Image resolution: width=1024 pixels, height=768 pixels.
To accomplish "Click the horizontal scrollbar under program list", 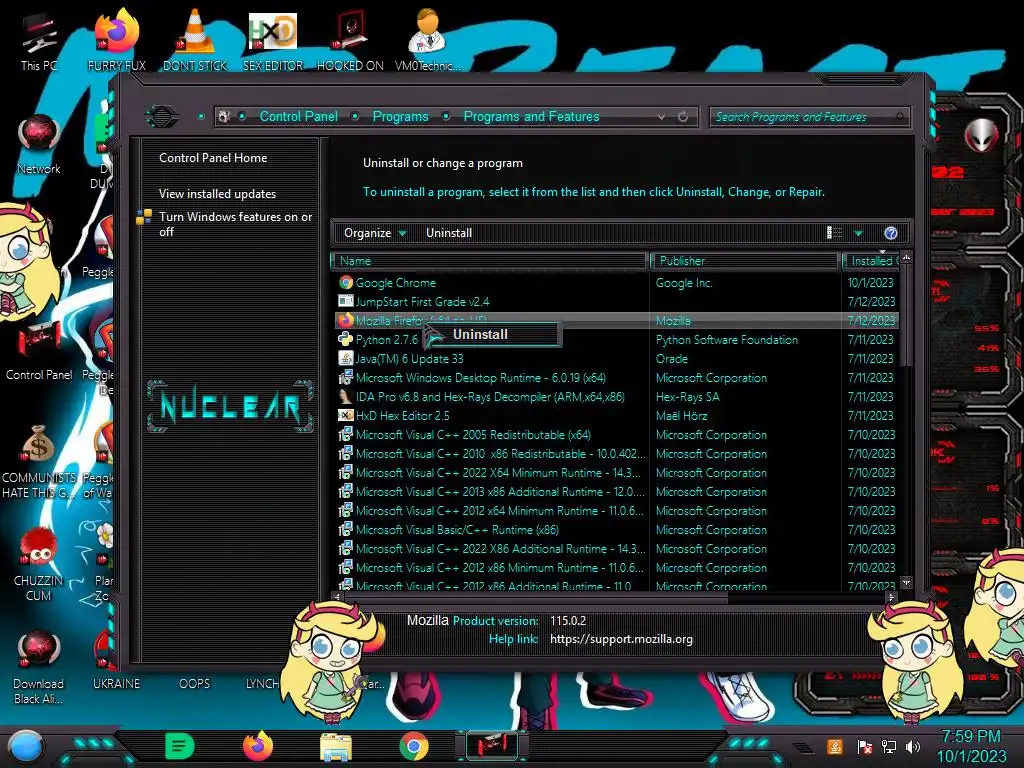I will 536,597.
